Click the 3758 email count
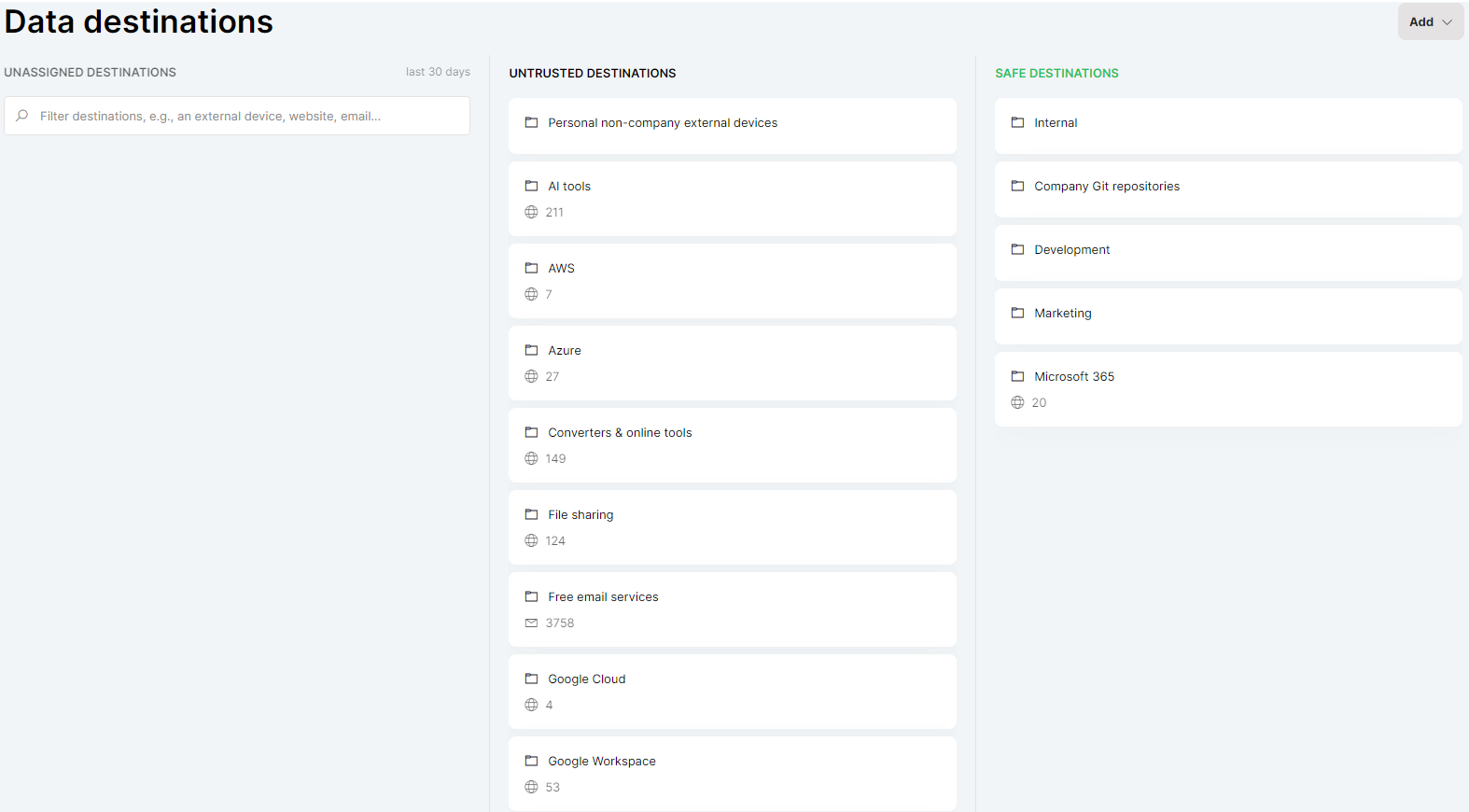 560,623
